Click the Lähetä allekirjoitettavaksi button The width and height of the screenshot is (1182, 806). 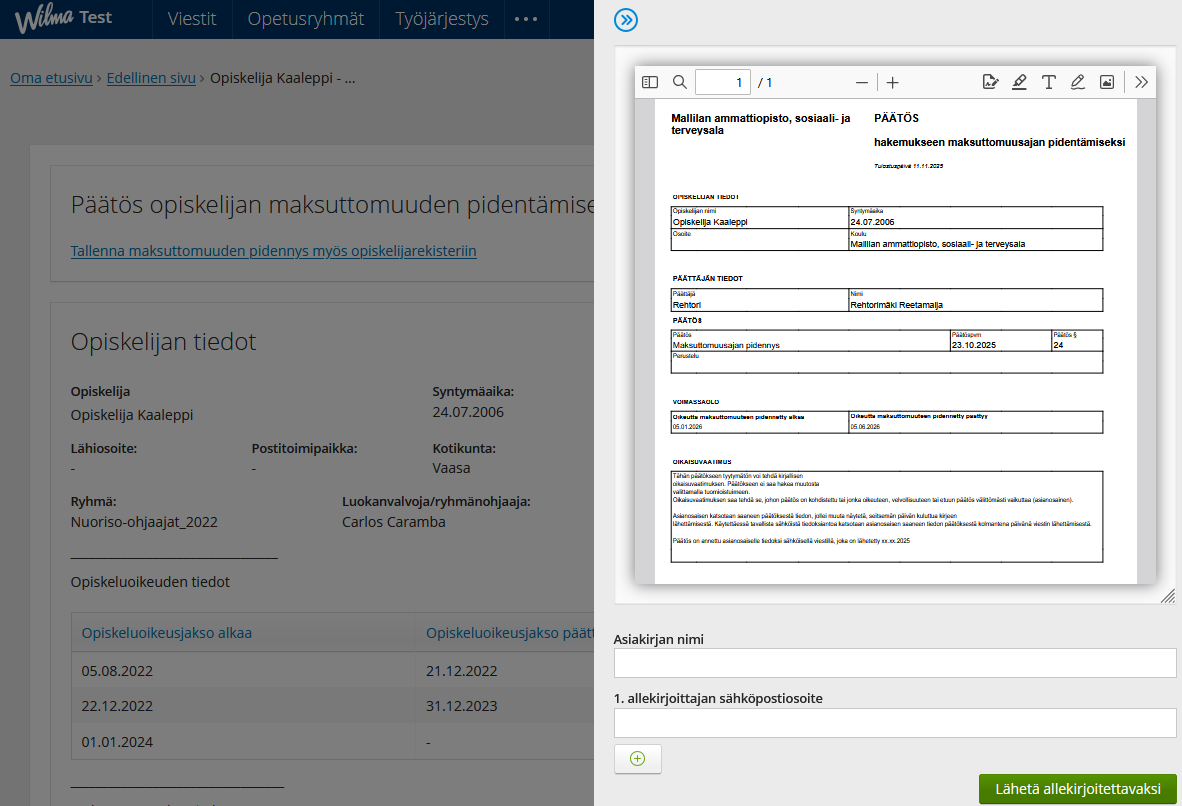[x=1077, y=789]
